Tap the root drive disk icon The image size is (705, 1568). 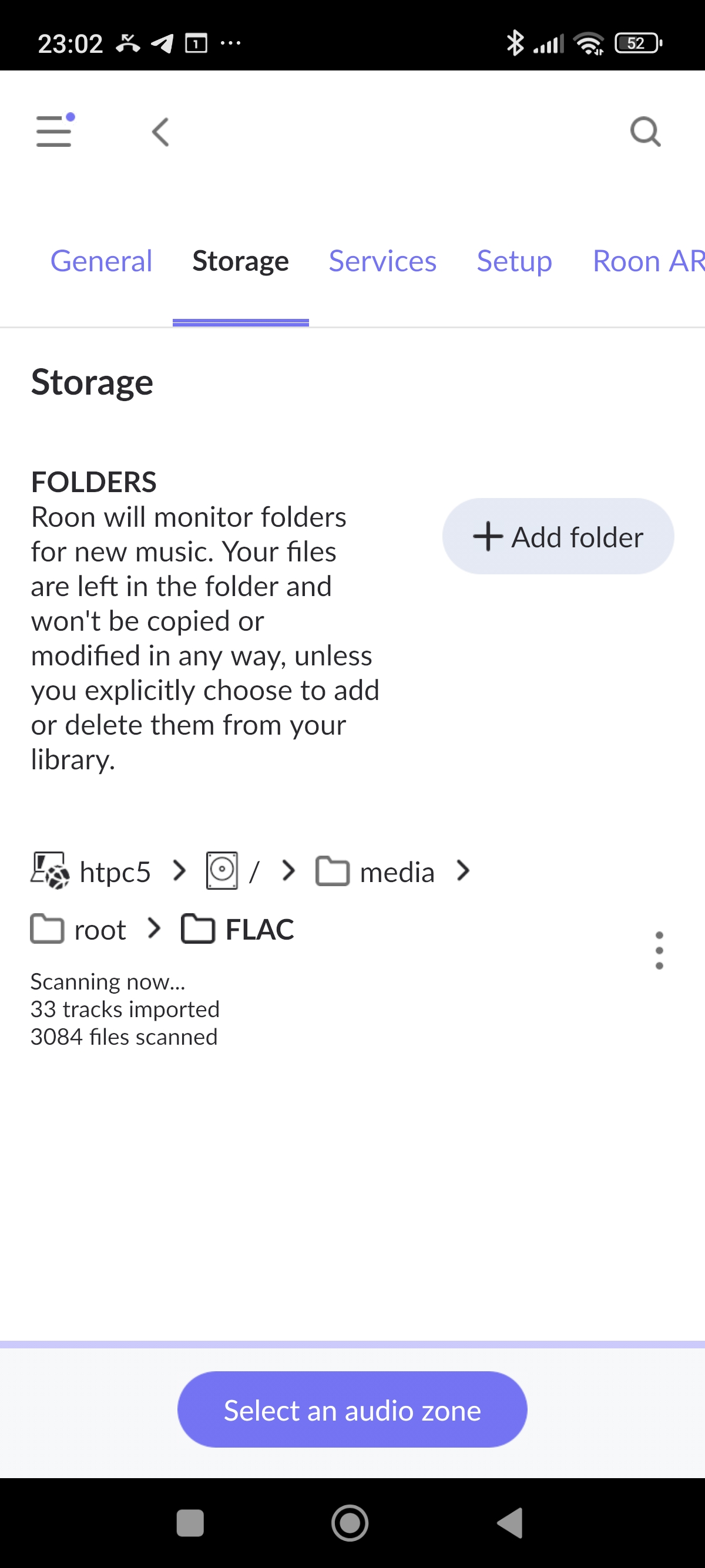click(222, 870)
